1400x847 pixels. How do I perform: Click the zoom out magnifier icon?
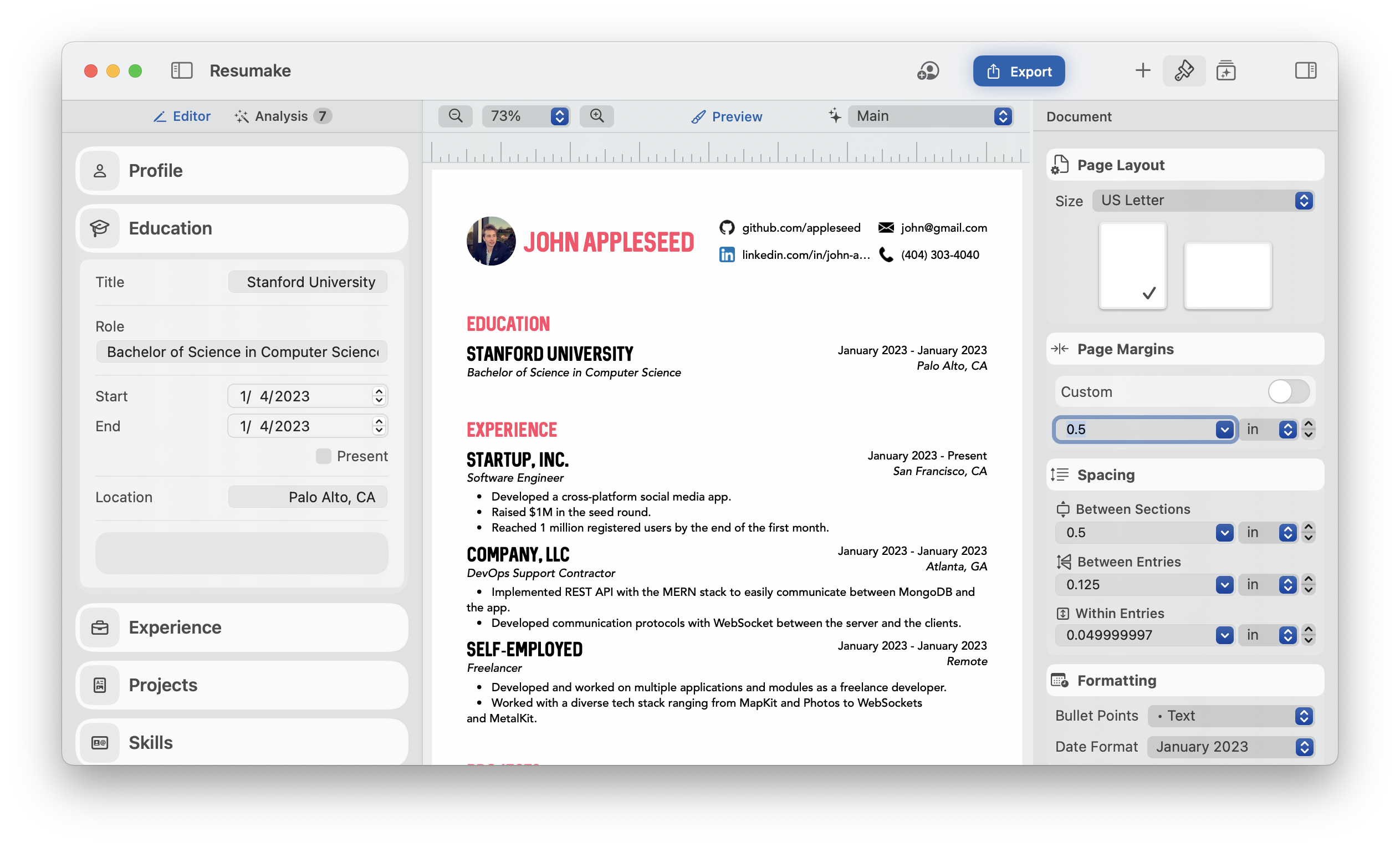click(454, 116)
